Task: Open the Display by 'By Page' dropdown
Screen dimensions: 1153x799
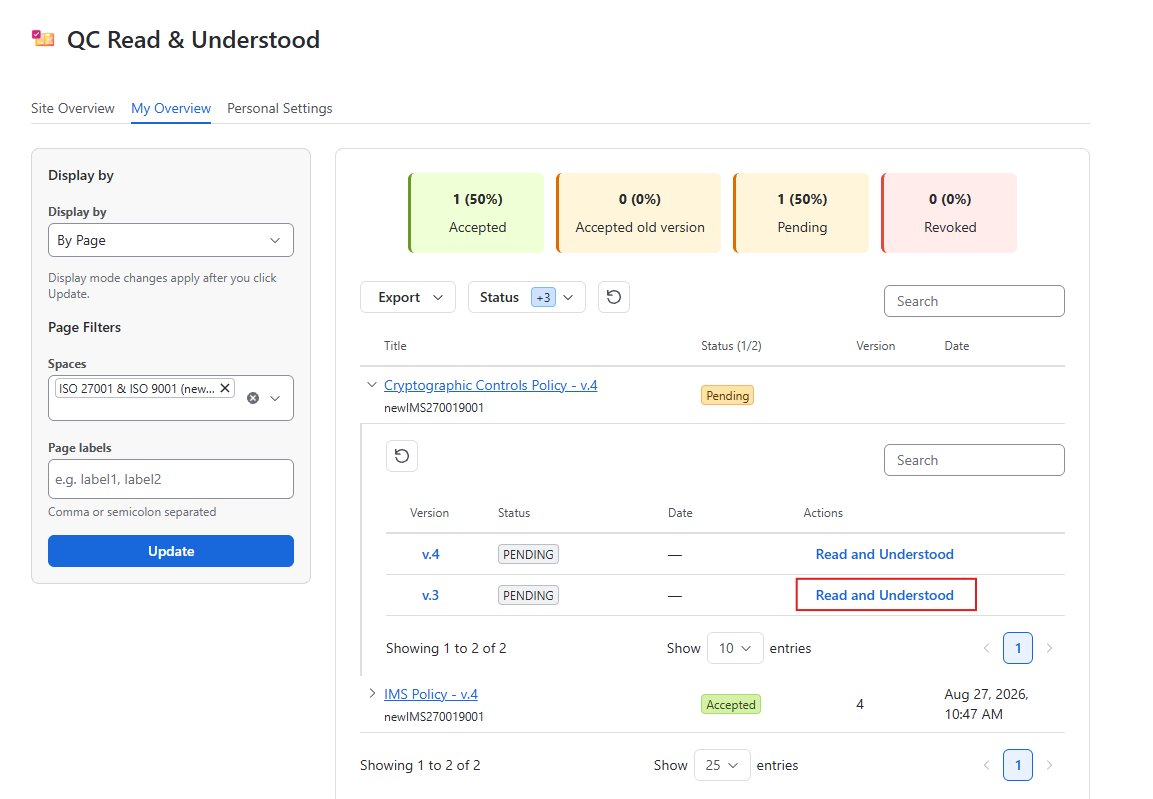Action: [x=171, y=240]
